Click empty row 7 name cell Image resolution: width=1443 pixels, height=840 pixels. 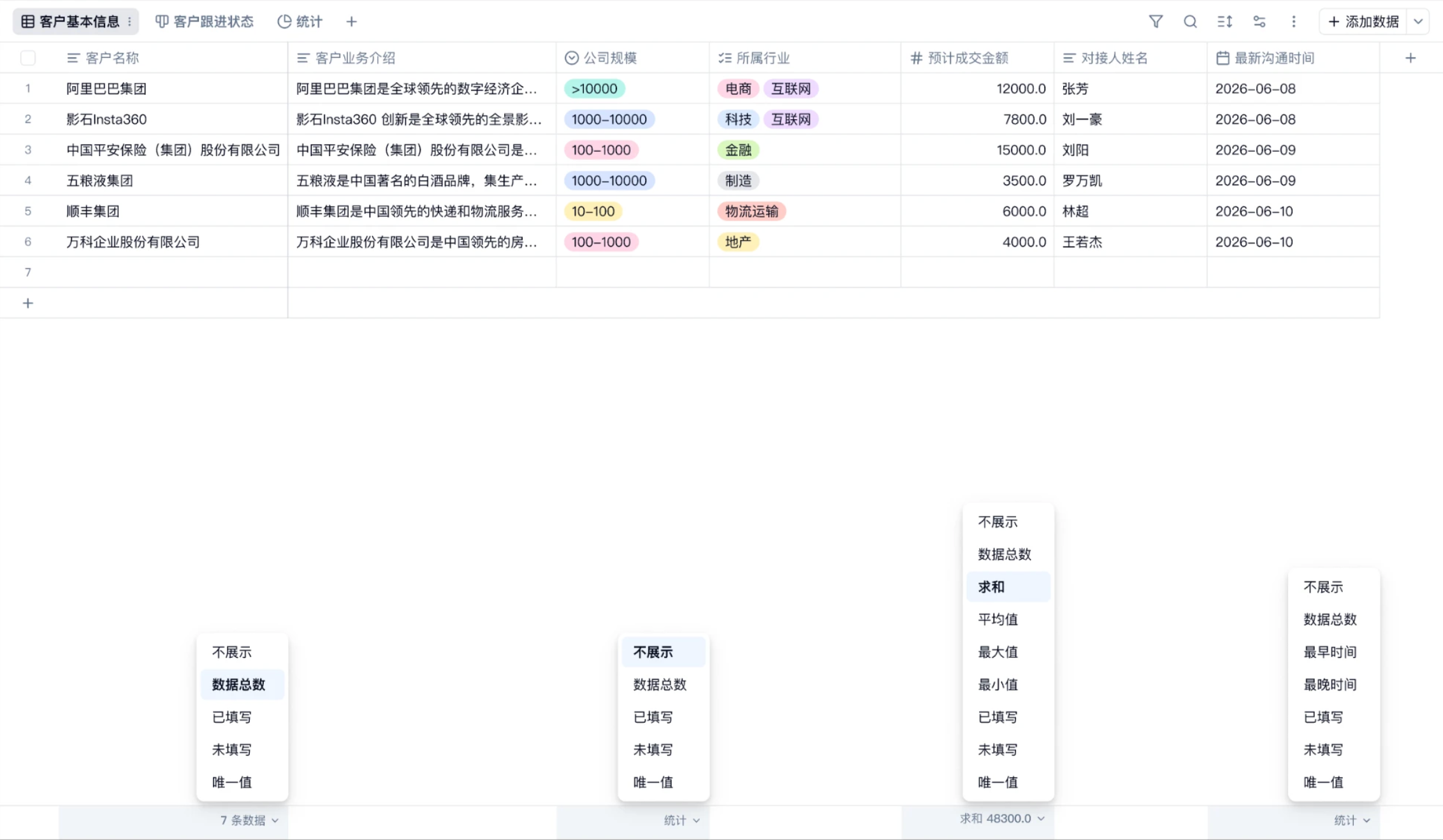(173, 272)
